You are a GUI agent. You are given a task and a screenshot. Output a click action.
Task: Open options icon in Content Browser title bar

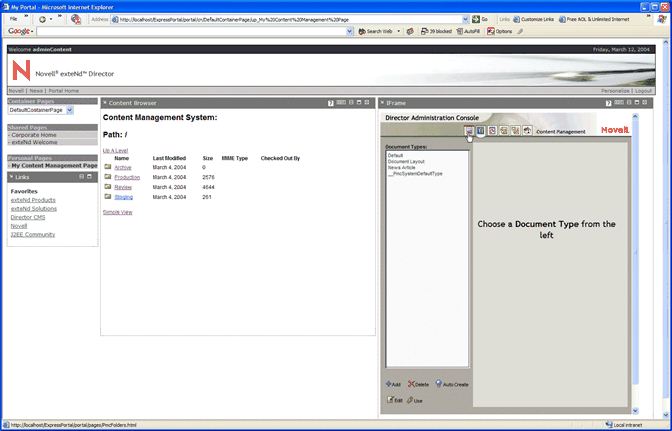click(x=341, y=103)
